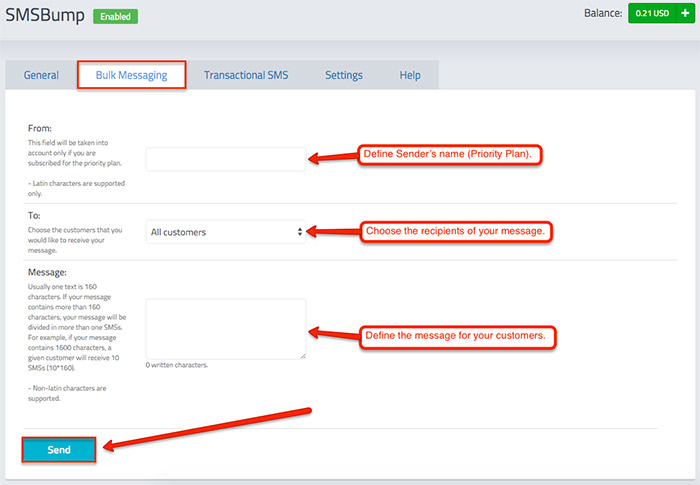The image size is (700, 485).
Task: Open the Help tab
Action: click(x=410, y=75)
